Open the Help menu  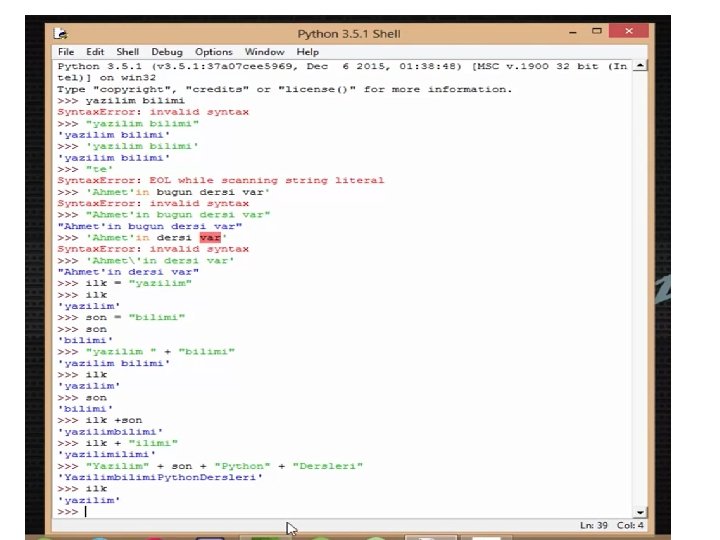coord(307,52)
